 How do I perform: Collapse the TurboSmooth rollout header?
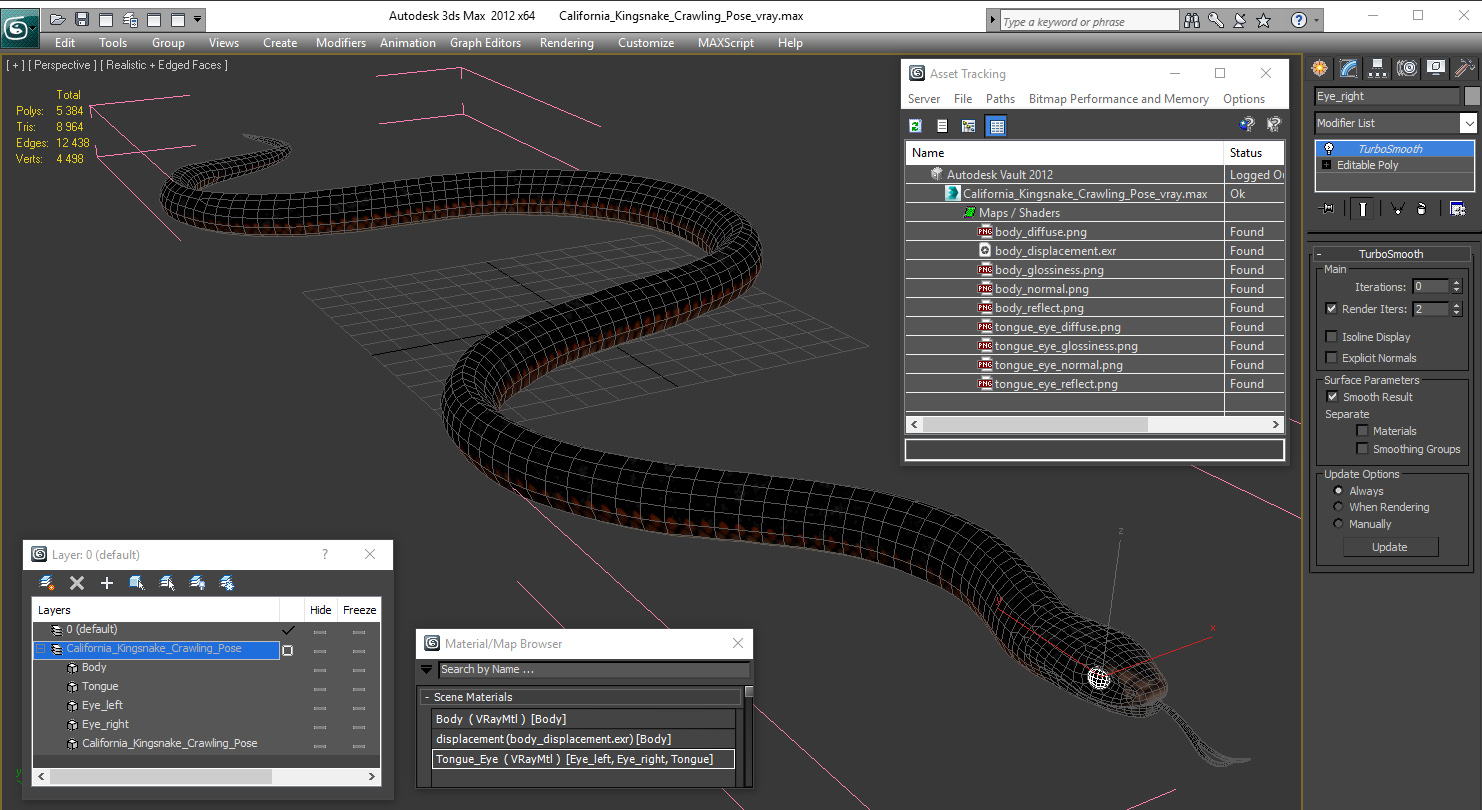coord(1390,254)
